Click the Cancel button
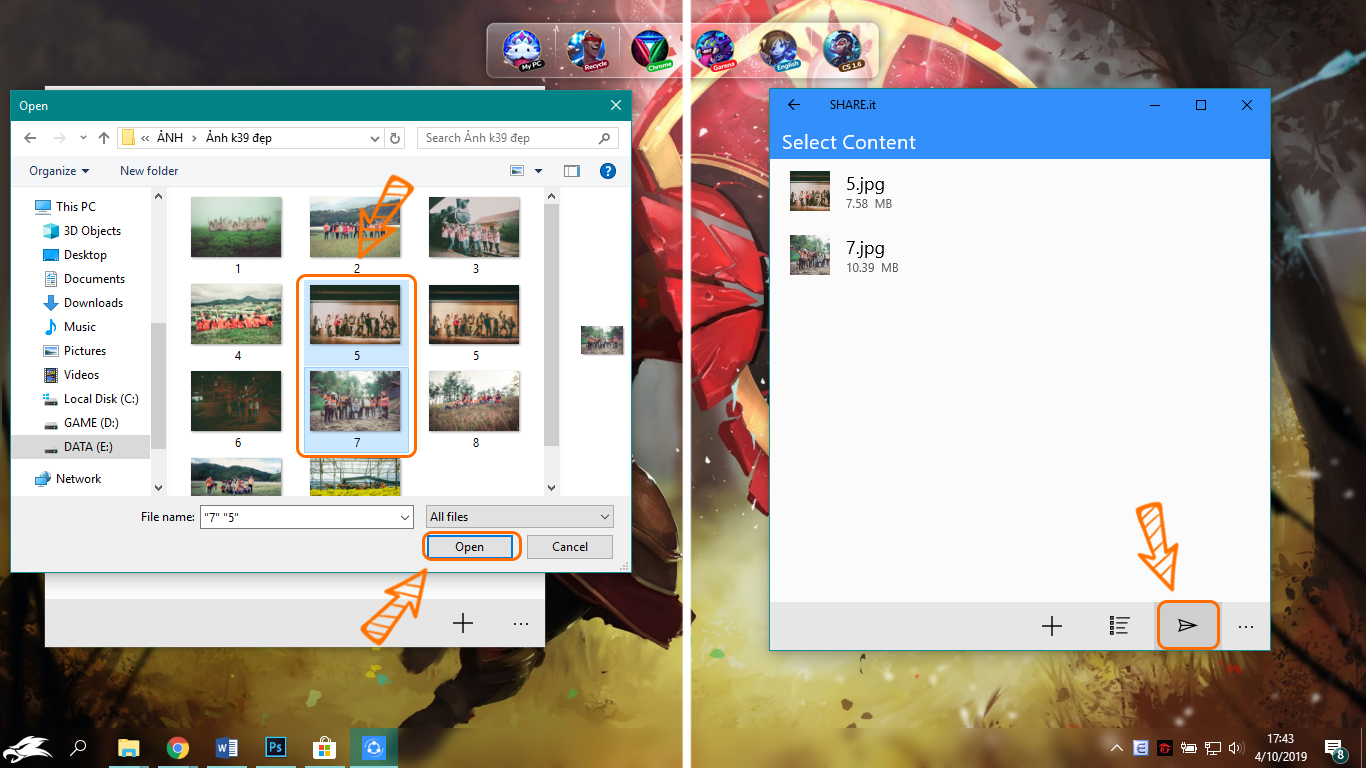 [x=570, y=547]
